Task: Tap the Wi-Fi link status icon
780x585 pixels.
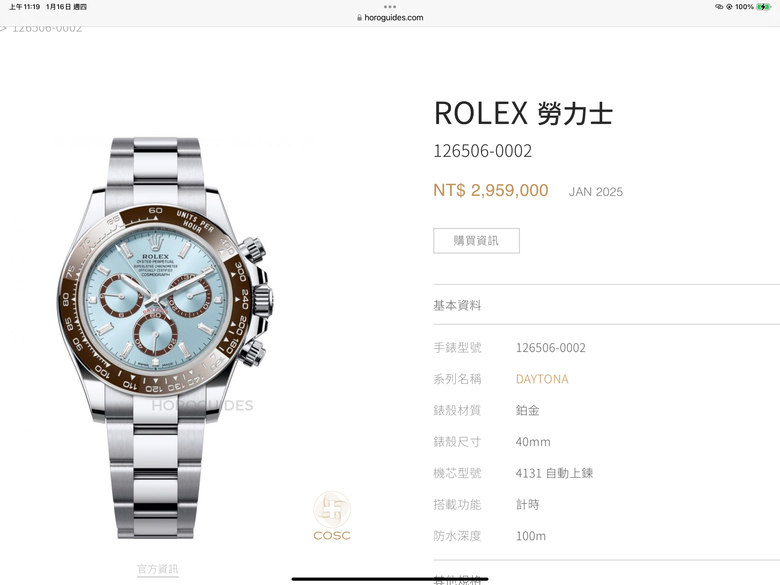Action: (719, 6)
